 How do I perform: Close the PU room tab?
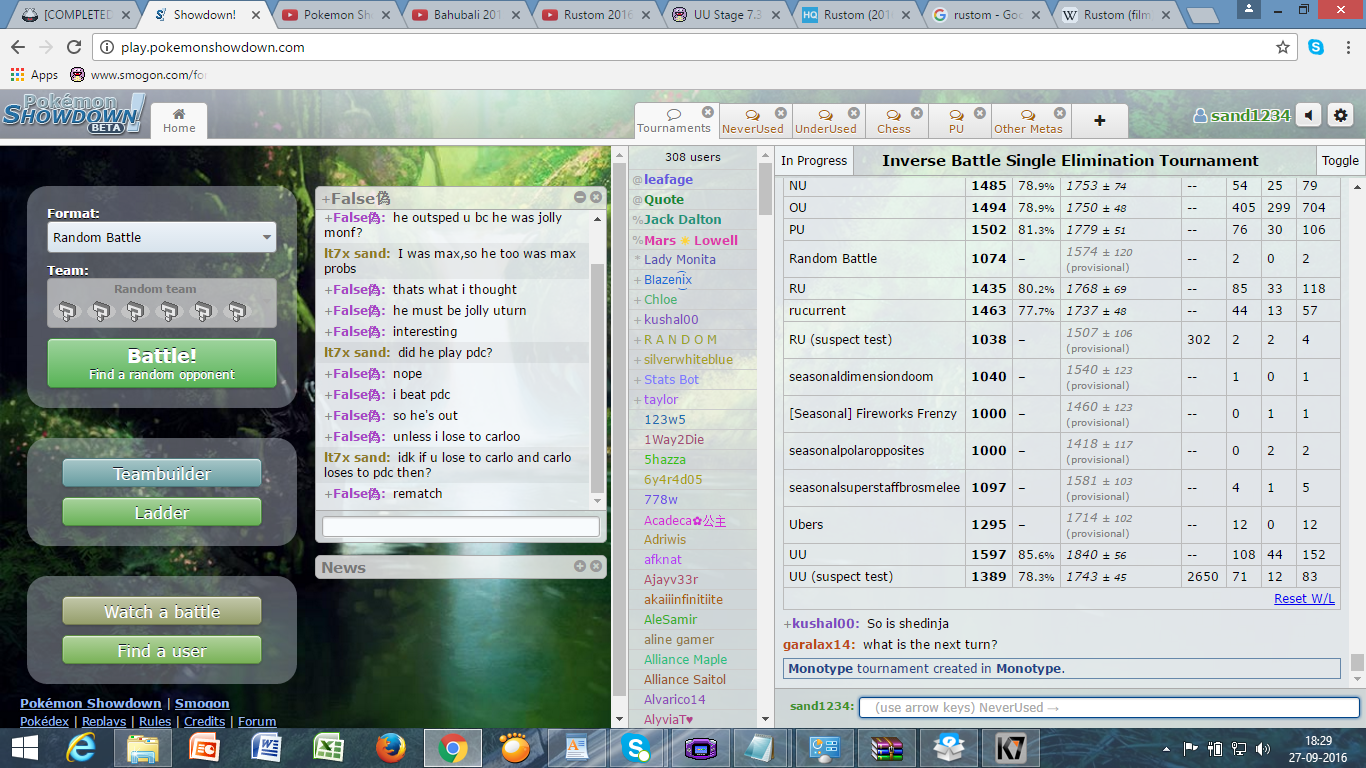[980, 113]
